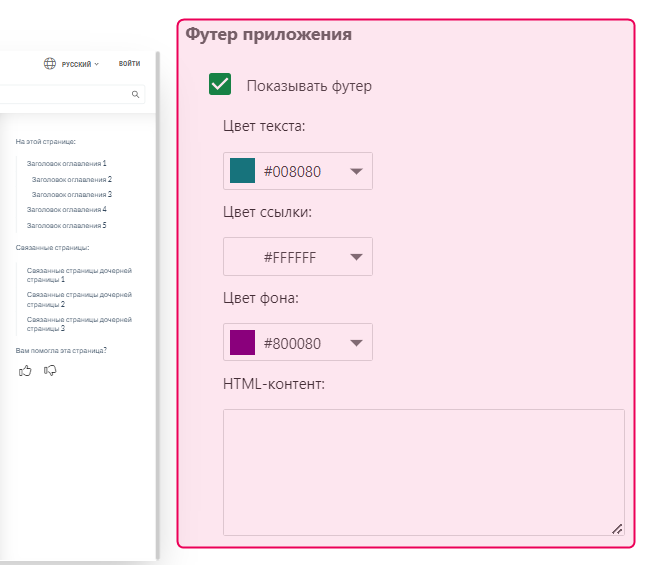Go to Заголовок оглавления 1
This screenshot has width=645, height=565.
click(66, 162)
